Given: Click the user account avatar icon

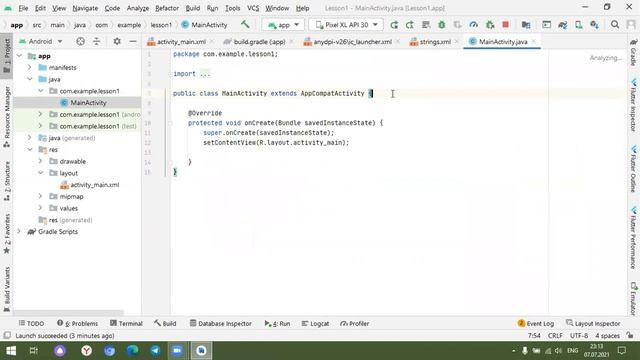Looking at the screenshot, I should click(631, 25).
